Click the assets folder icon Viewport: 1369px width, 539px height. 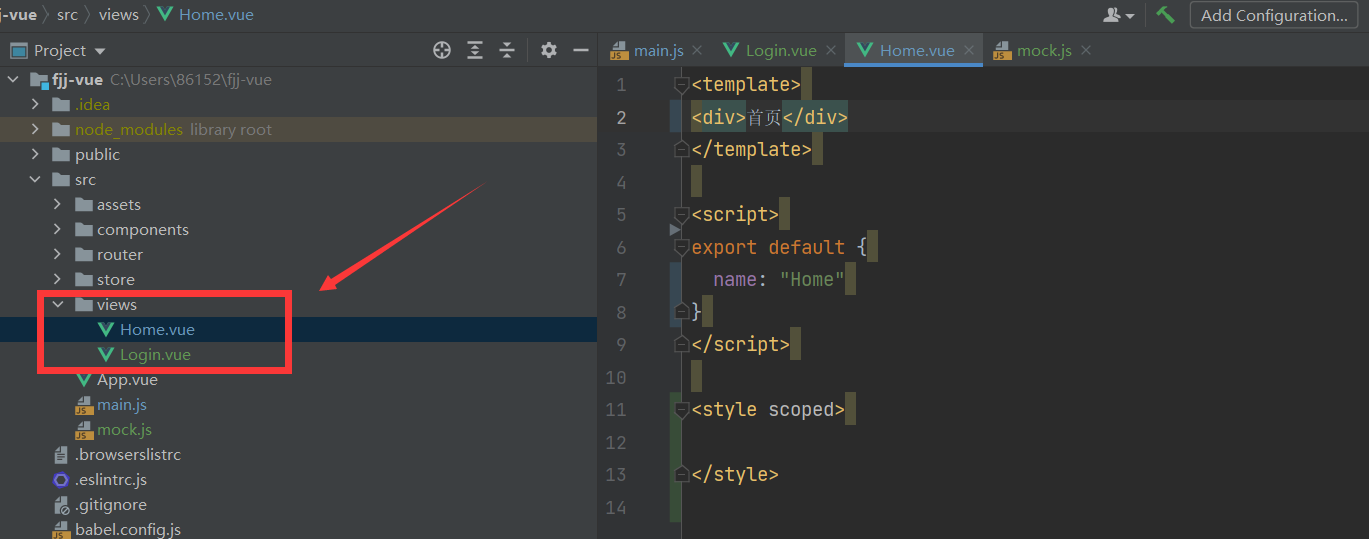[84, 204]
